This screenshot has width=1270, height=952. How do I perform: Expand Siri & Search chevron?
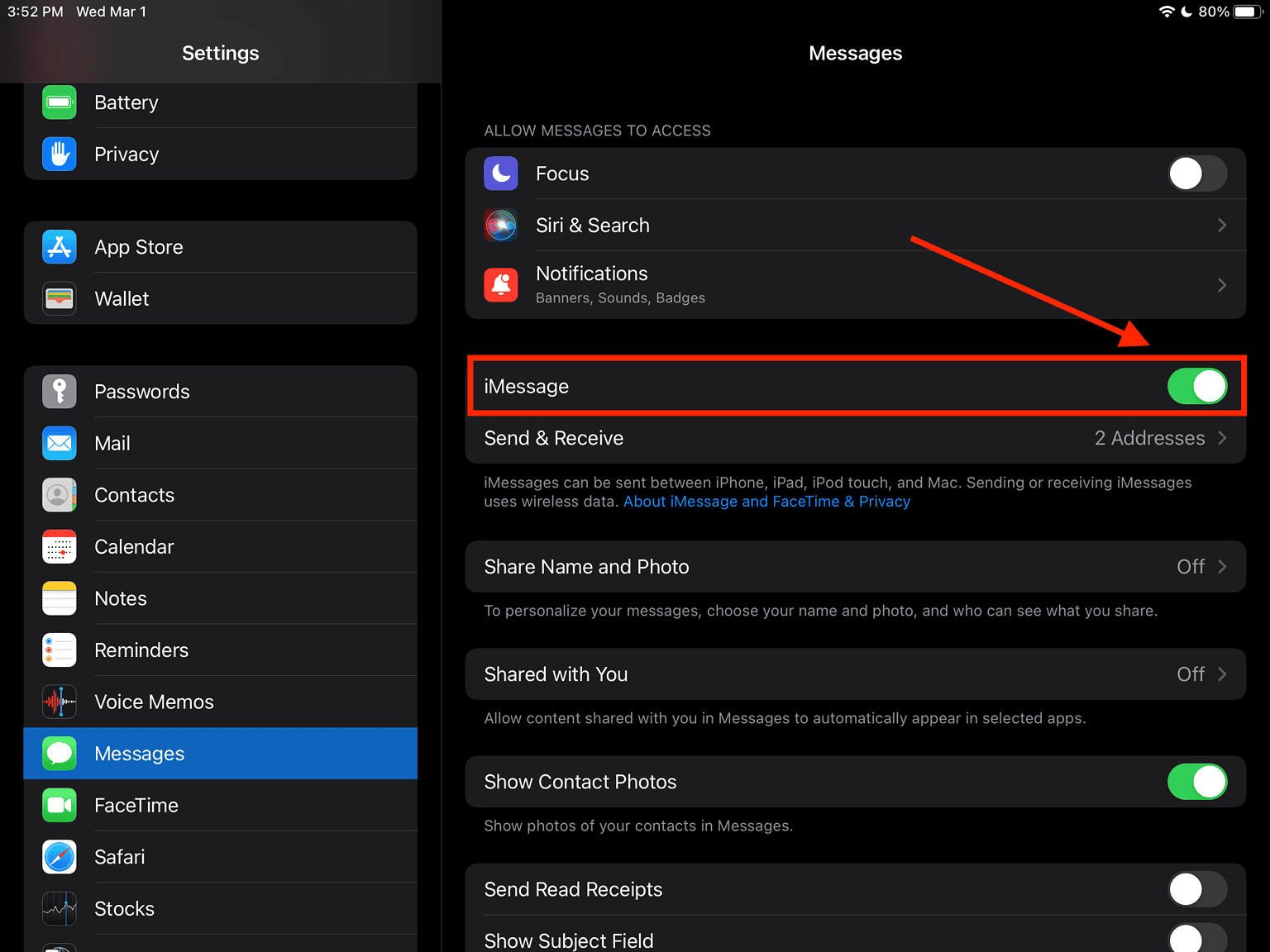pos(1221,226)
